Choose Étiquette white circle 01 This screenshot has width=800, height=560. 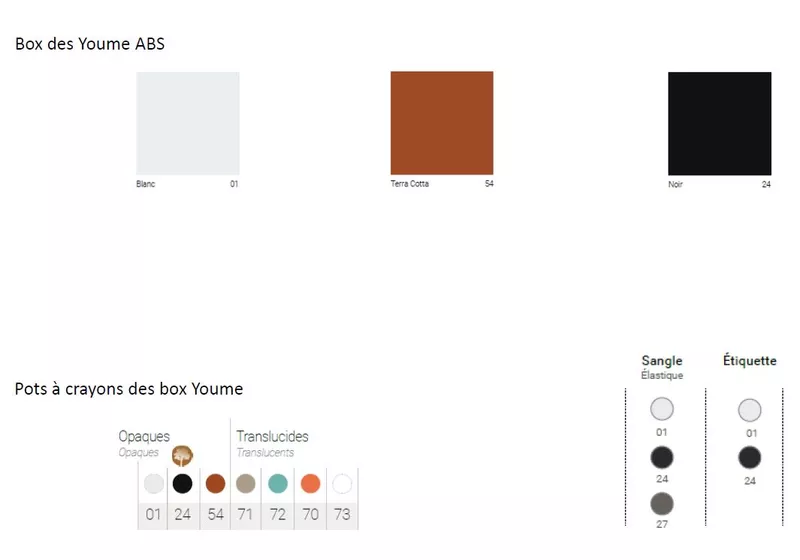click(x=750, y=410)
